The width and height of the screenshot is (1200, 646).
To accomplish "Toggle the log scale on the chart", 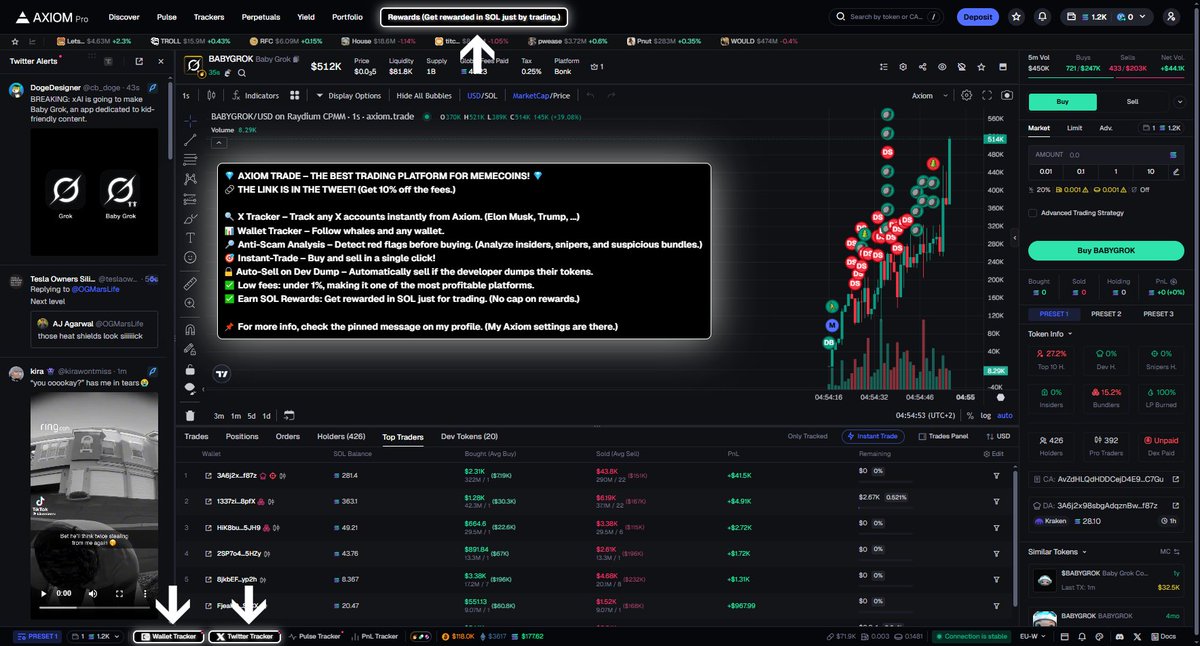I will click(986, 415).
